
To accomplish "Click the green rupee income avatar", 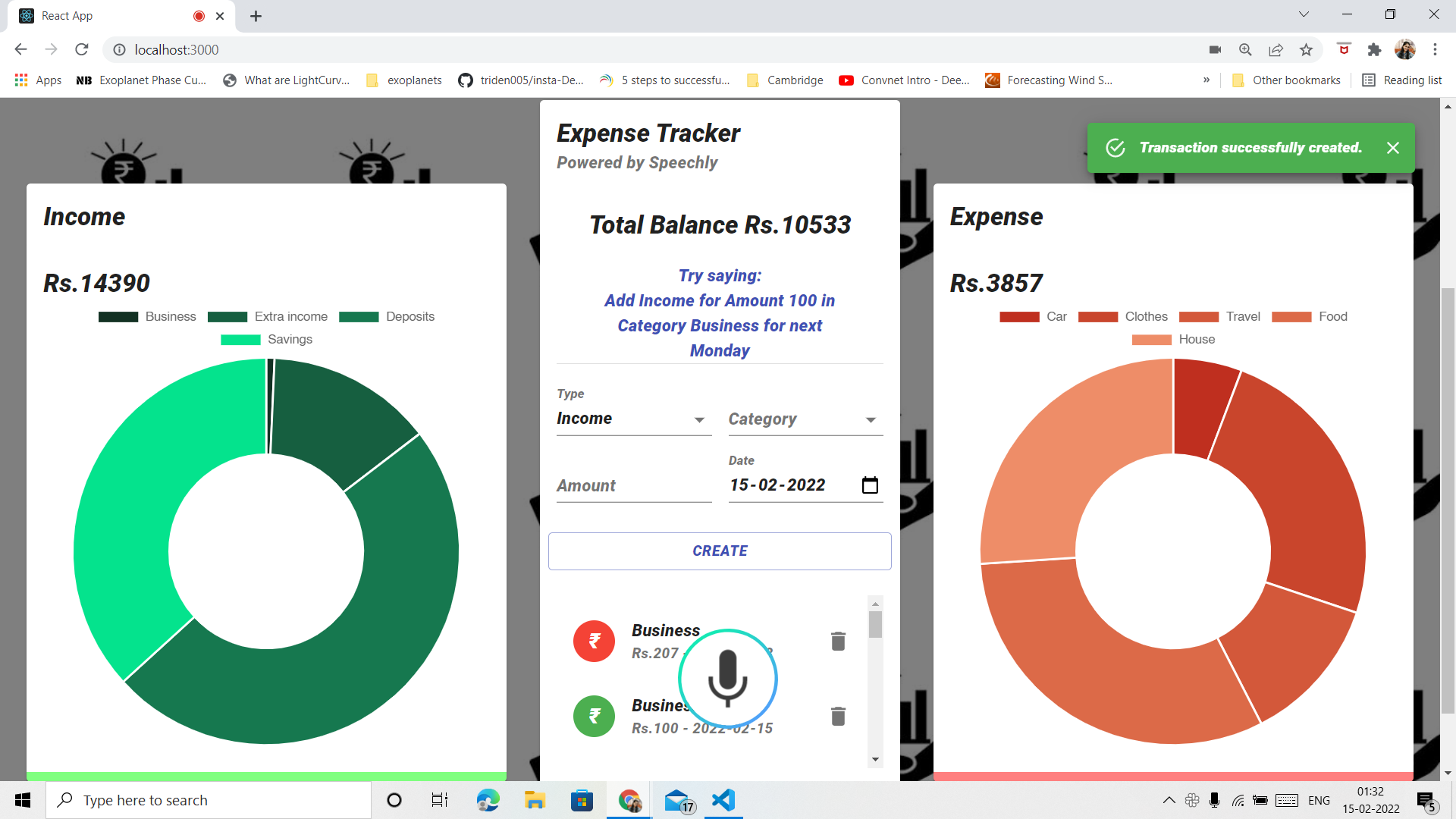I will click(595, 716).
